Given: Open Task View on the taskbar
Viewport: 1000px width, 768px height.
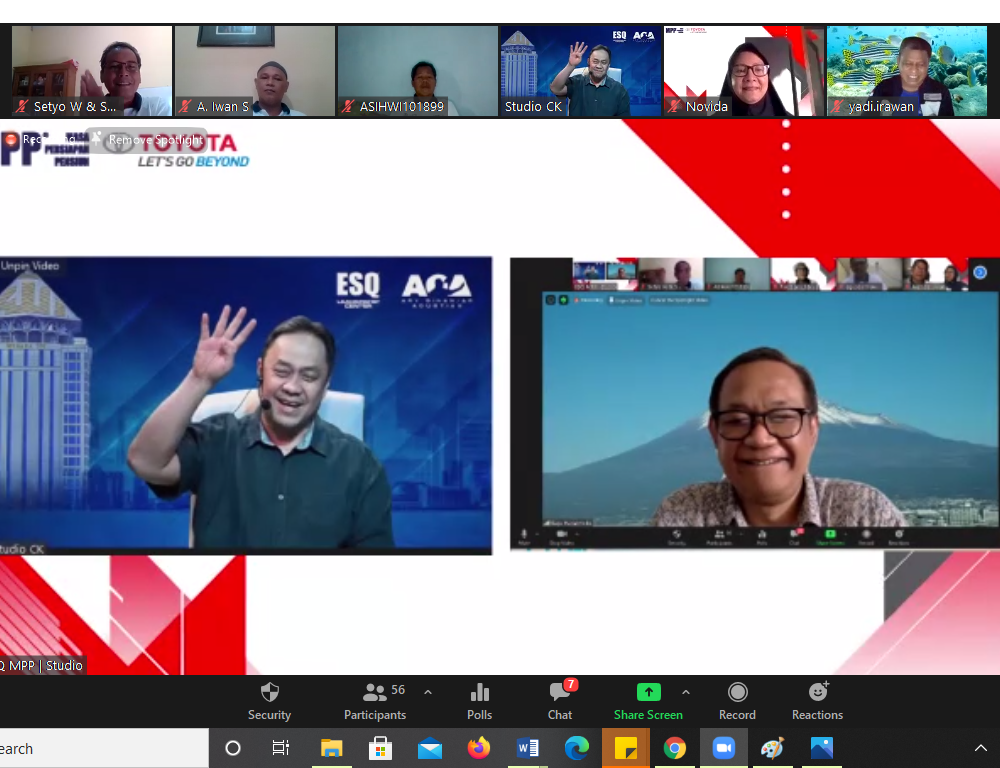Looking at the screenshot, I should pyautogui.click(x=281, y=748).
